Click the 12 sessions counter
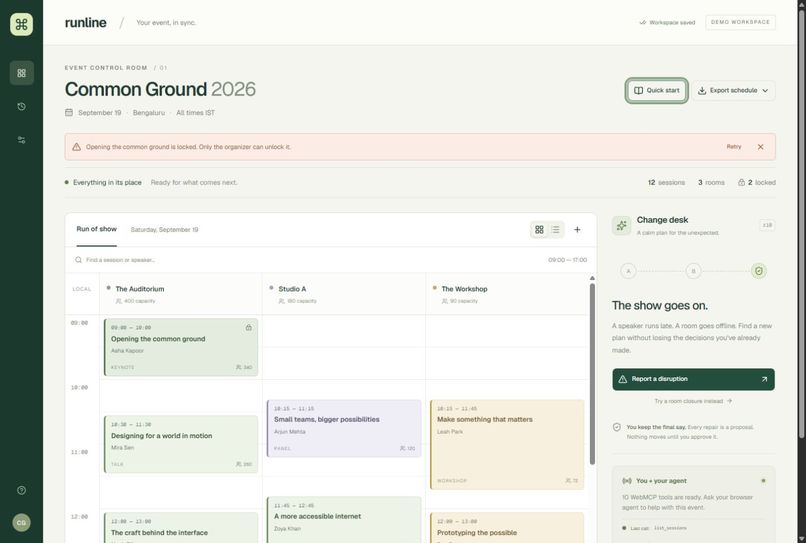The width and height of the screenshot is (806, 543). point(666,183)
